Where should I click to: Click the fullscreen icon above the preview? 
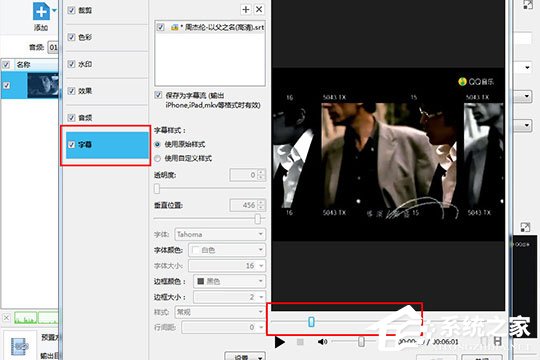pyautogui.click(x=528, y=4)
